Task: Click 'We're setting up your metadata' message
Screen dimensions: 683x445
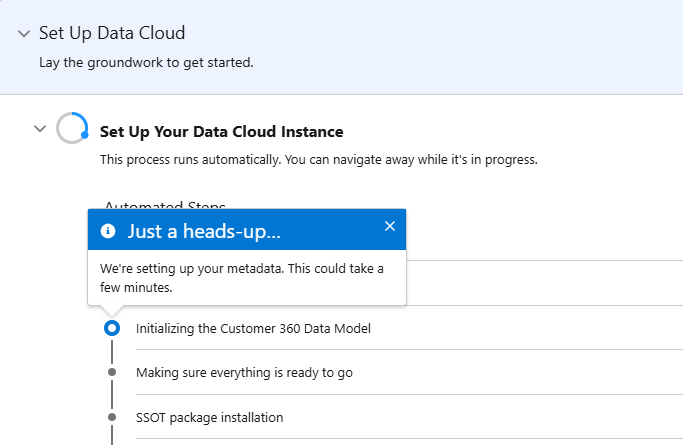Action: [x=242, y=278]
